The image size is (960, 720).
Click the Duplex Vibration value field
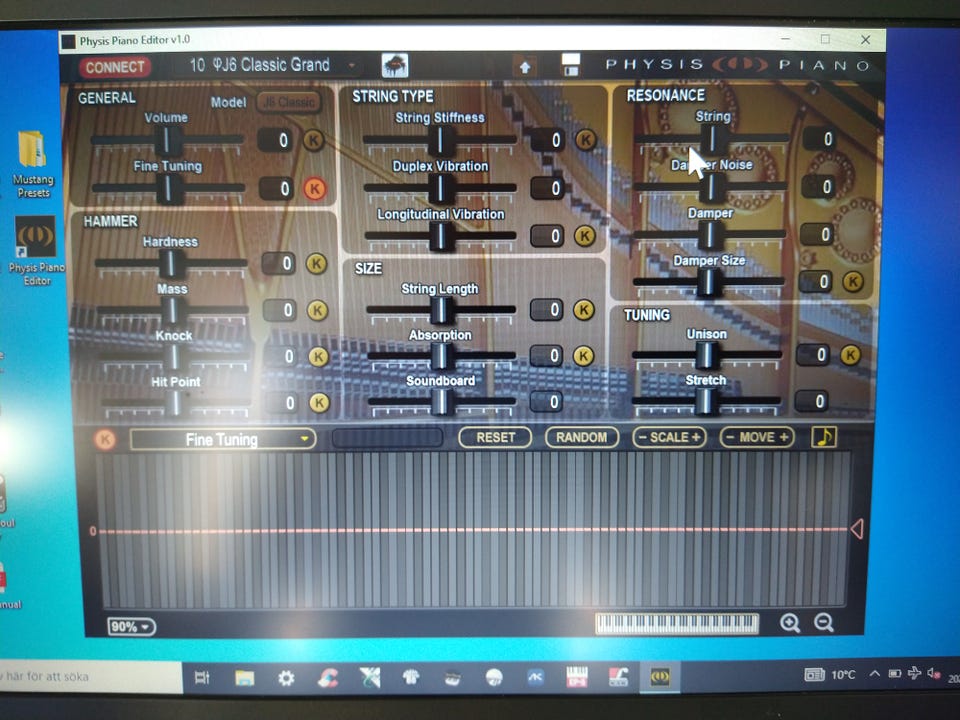[547, 188]
